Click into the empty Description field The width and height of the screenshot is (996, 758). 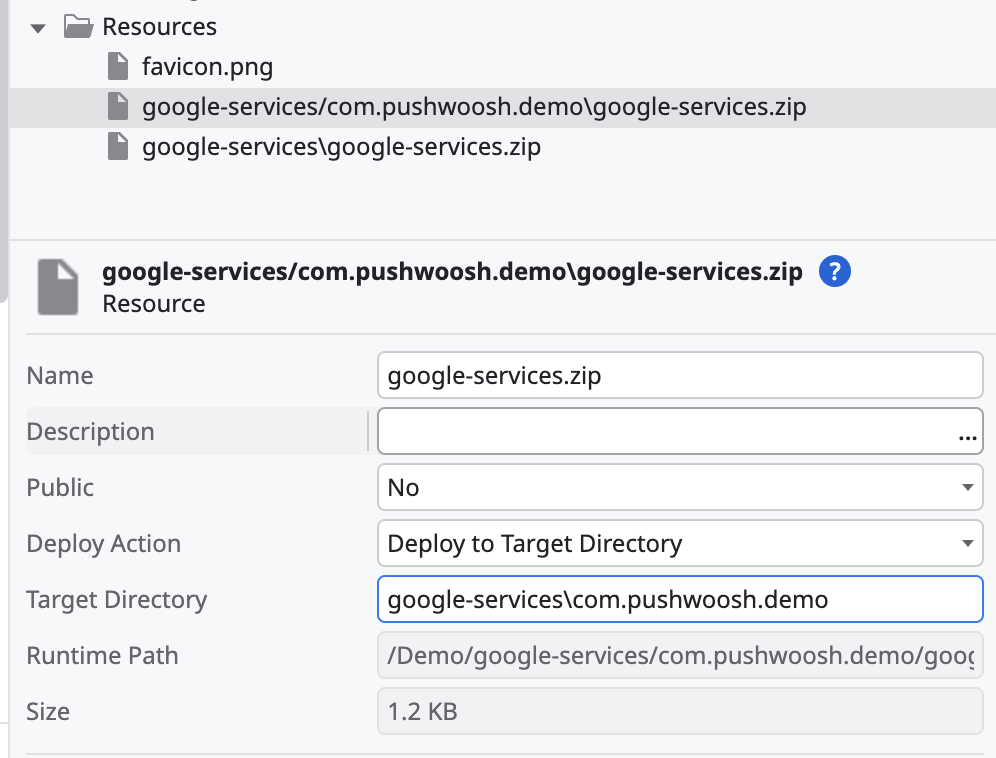click(660, 432)
